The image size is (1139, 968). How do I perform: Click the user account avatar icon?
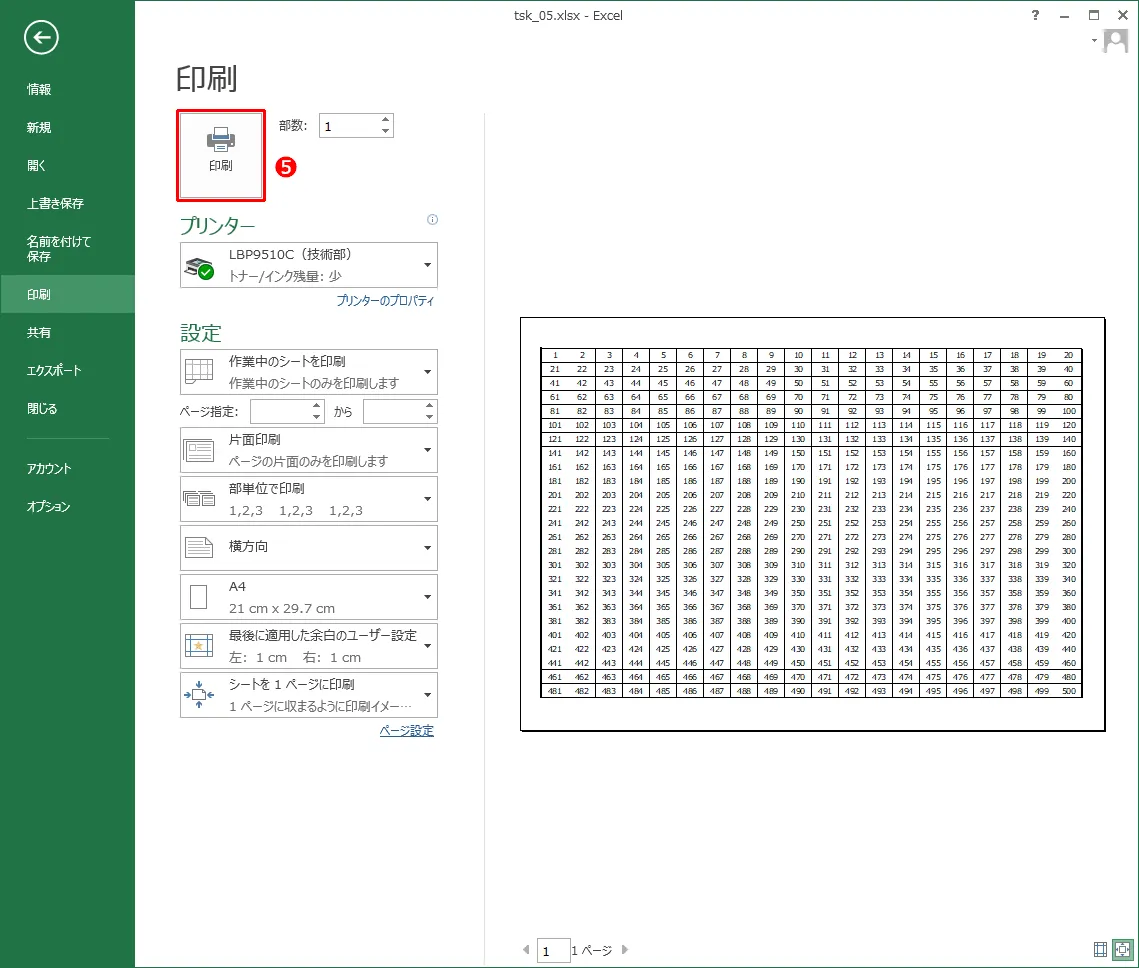[1116, 41]
